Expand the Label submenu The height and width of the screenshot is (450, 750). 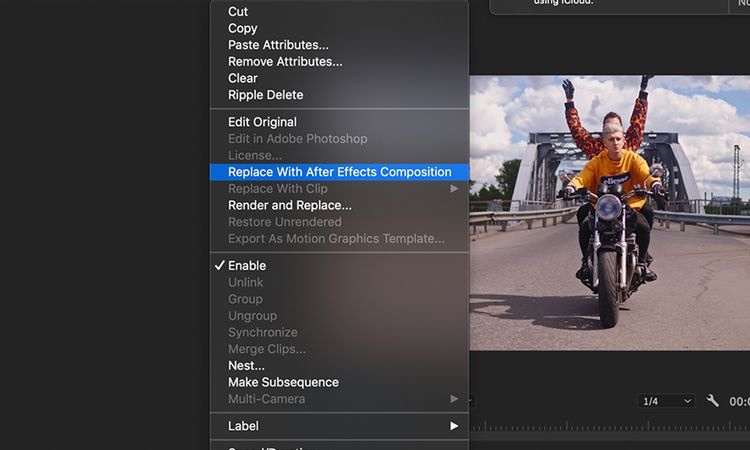[340, 426]
